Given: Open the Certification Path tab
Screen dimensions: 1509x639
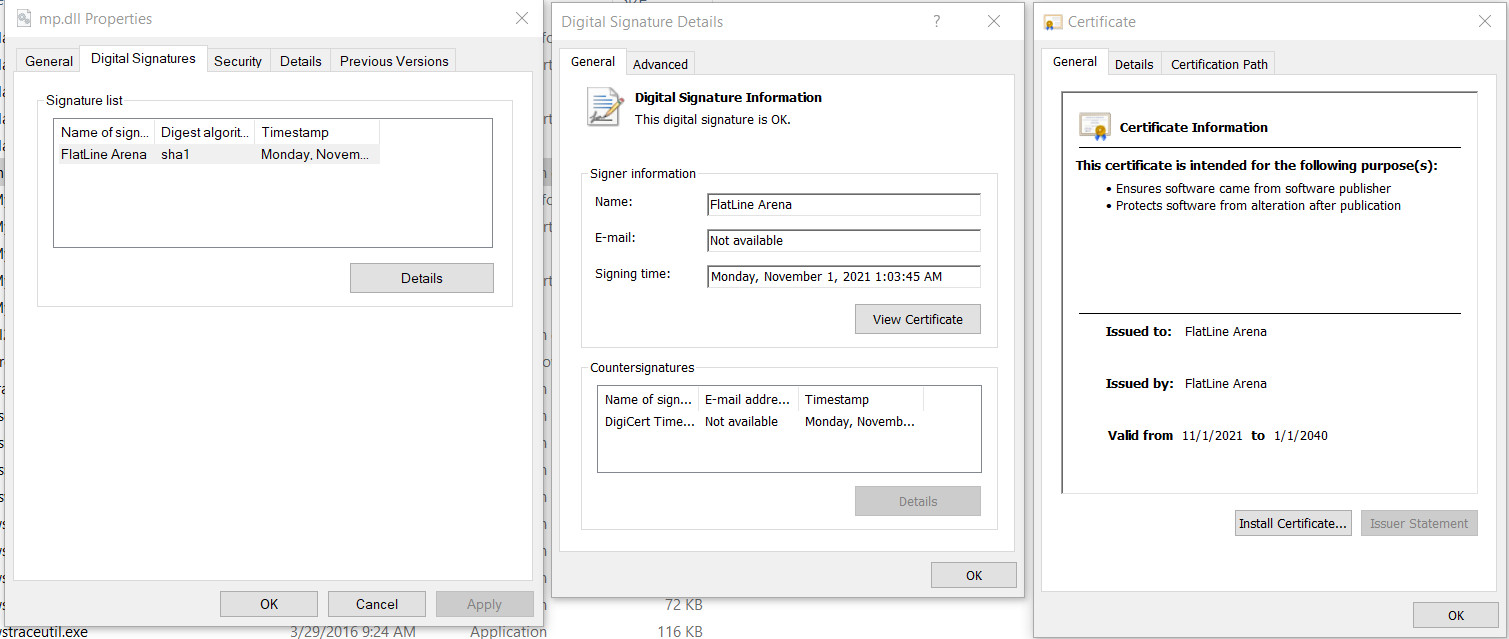Looking at the screenshot, I should (x=1219, y=64).
